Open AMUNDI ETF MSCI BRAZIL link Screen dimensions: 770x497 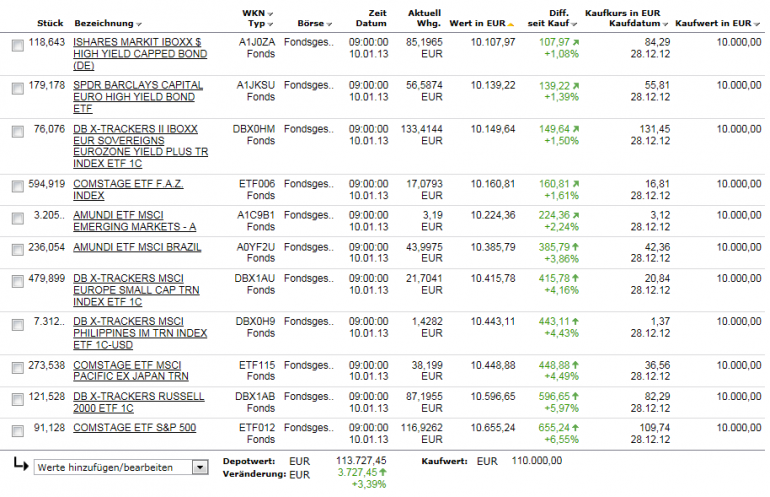(137, 247)
